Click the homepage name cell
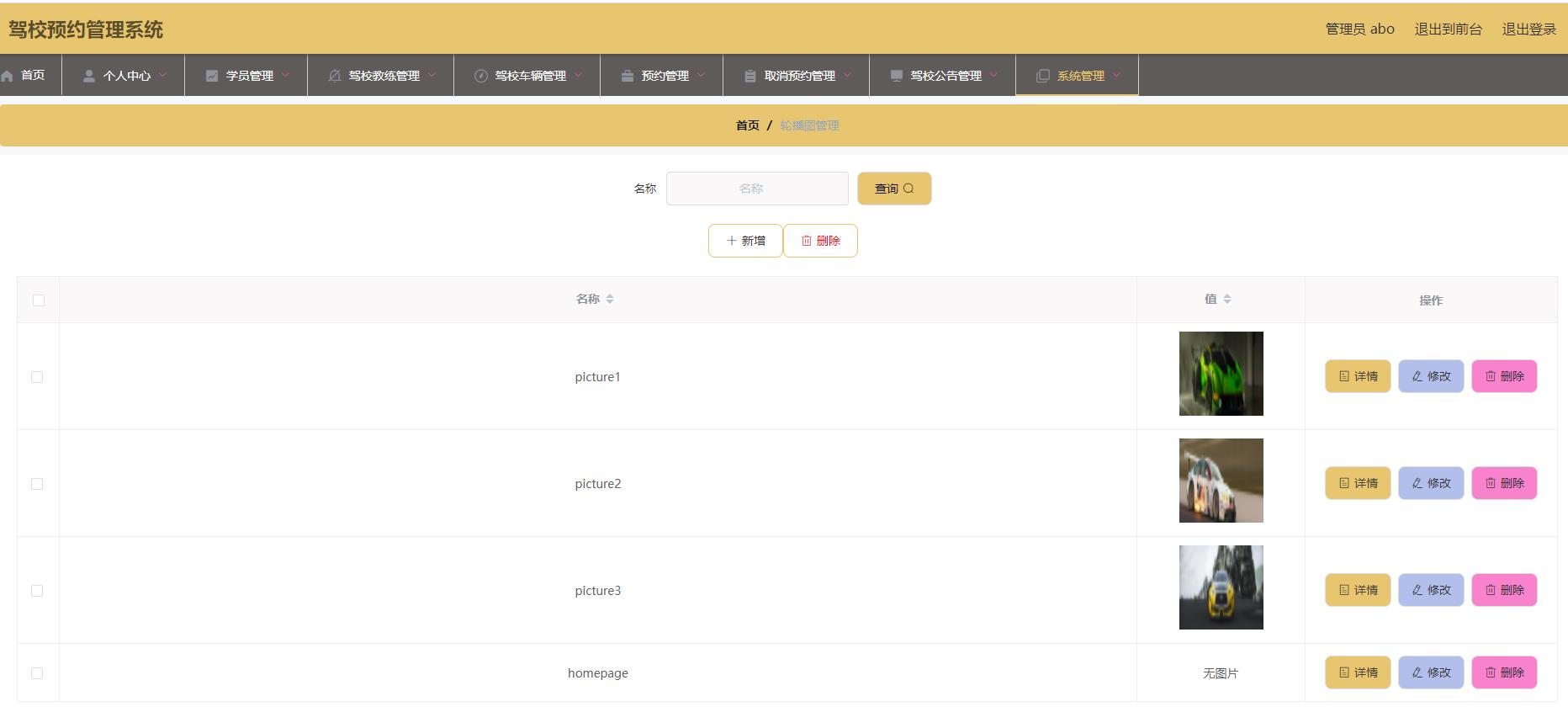 (x=598, y=673)
